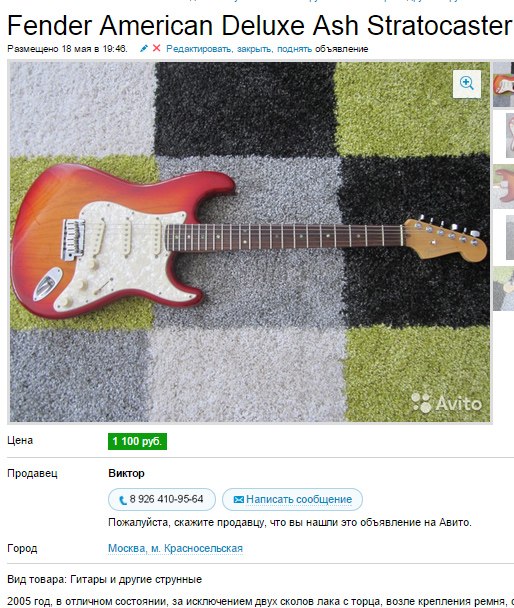Open the main guitar photo
The image size is (514, 608).
point(250,242)
